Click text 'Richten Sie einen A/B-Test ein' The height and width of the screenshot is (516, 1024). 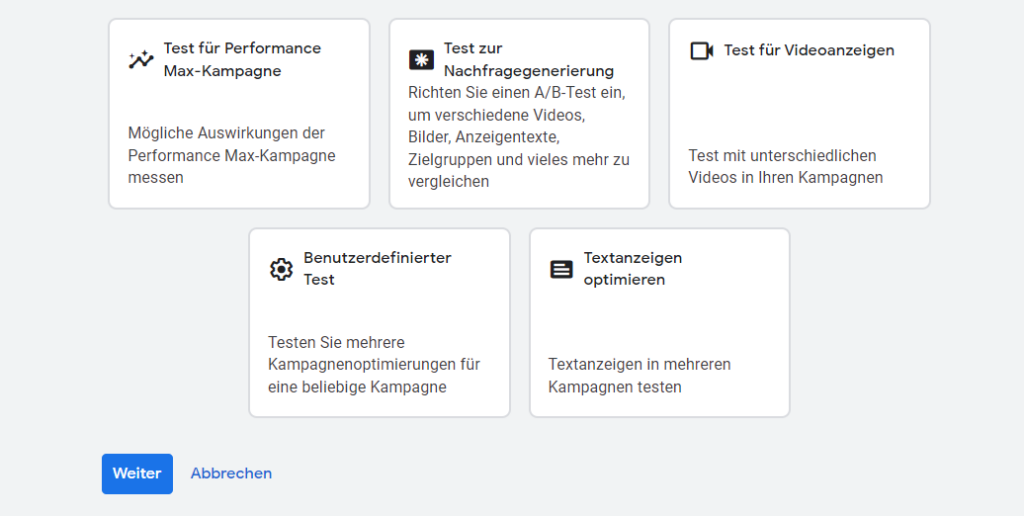click(x=517, y=93)
